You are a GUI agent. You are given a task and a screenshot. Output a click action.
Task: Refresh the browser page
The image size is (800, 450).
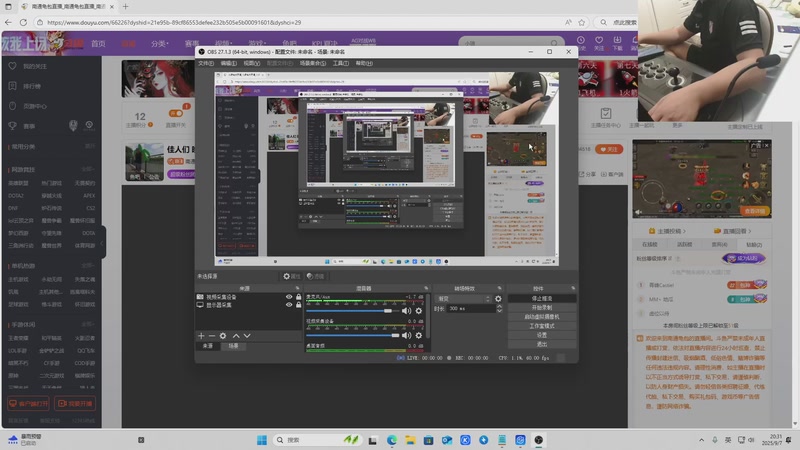tap(23, 22)
